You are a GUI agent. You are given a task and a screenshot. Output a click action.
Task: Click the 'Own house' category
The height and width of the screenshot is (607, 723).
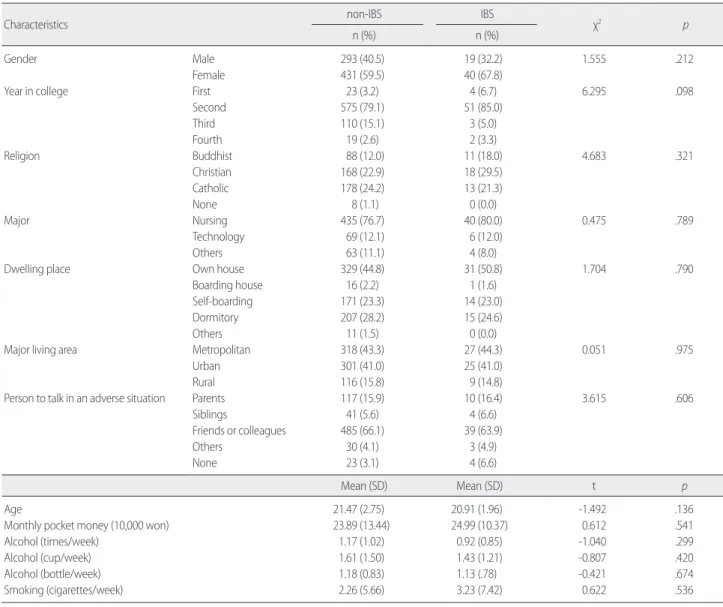218,269
